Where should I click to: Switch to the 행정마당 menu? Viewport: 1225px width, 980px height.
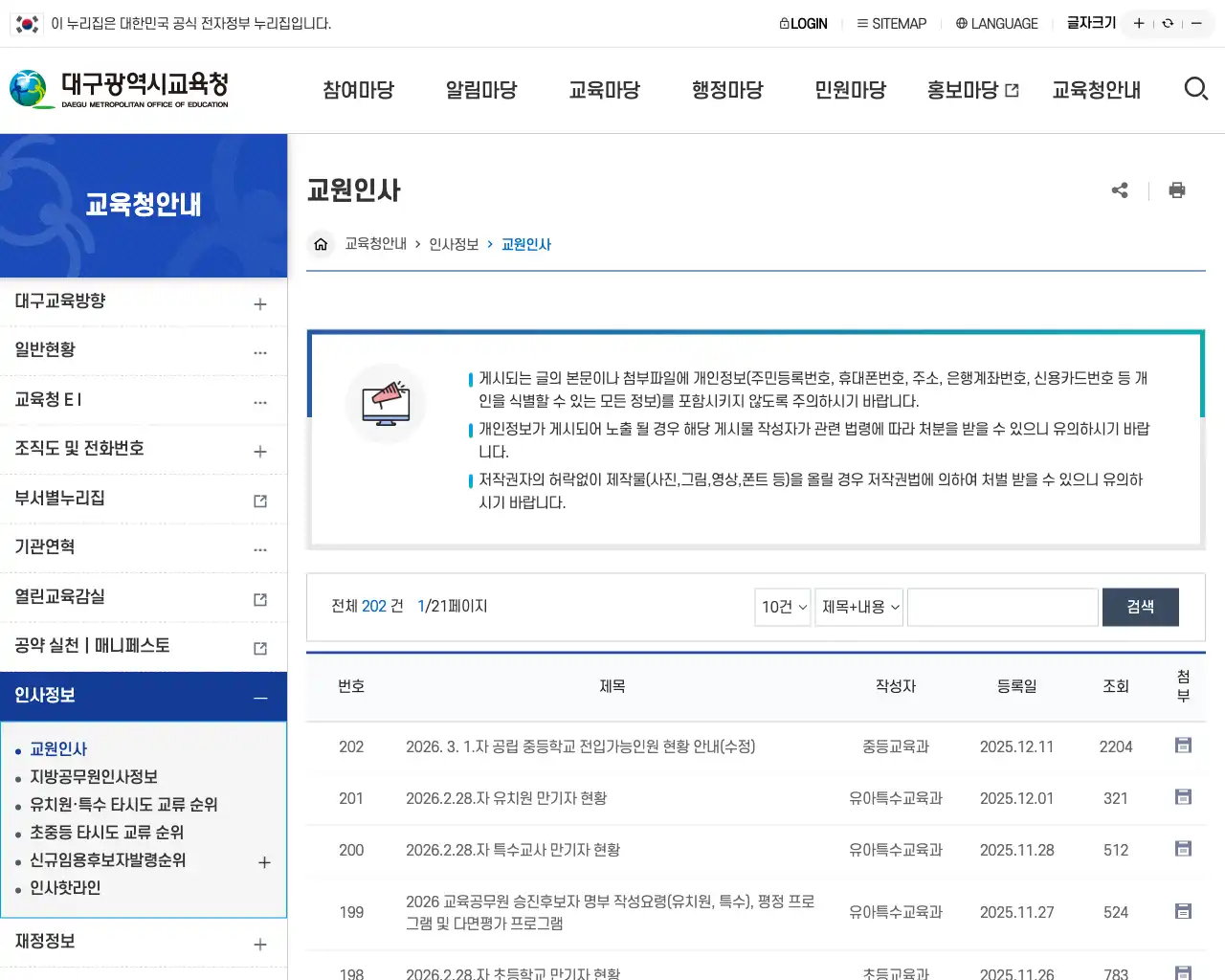point(727,90)
